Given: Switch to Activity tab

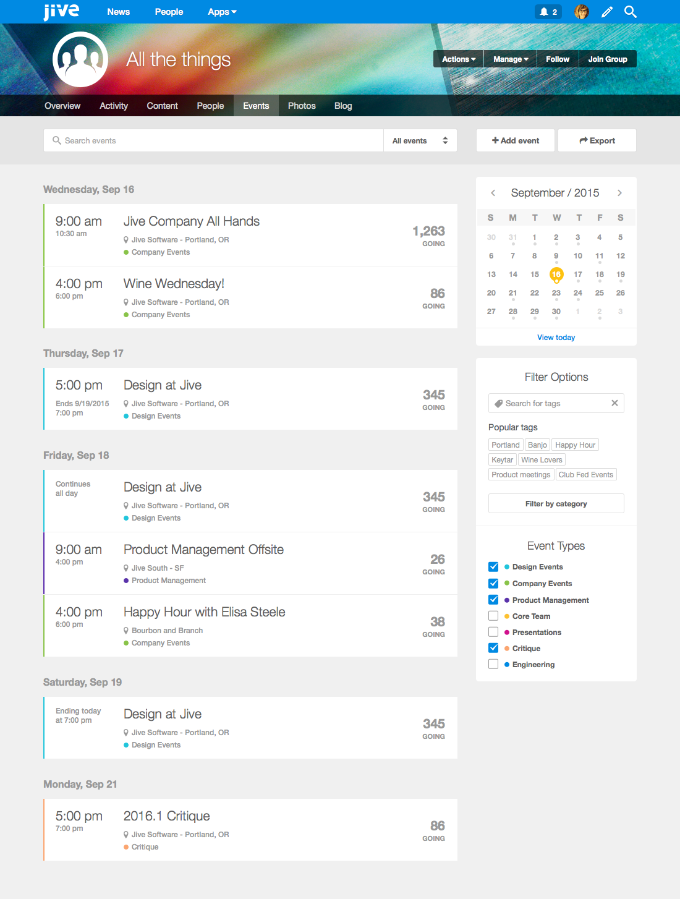Looking at the screenshot, I should pos(114,105).
